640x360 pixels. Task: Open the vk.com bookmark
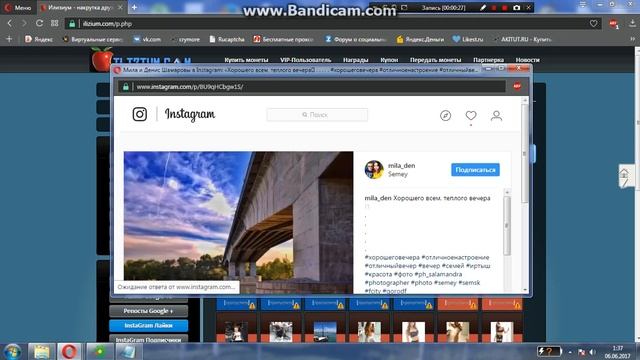147,39
